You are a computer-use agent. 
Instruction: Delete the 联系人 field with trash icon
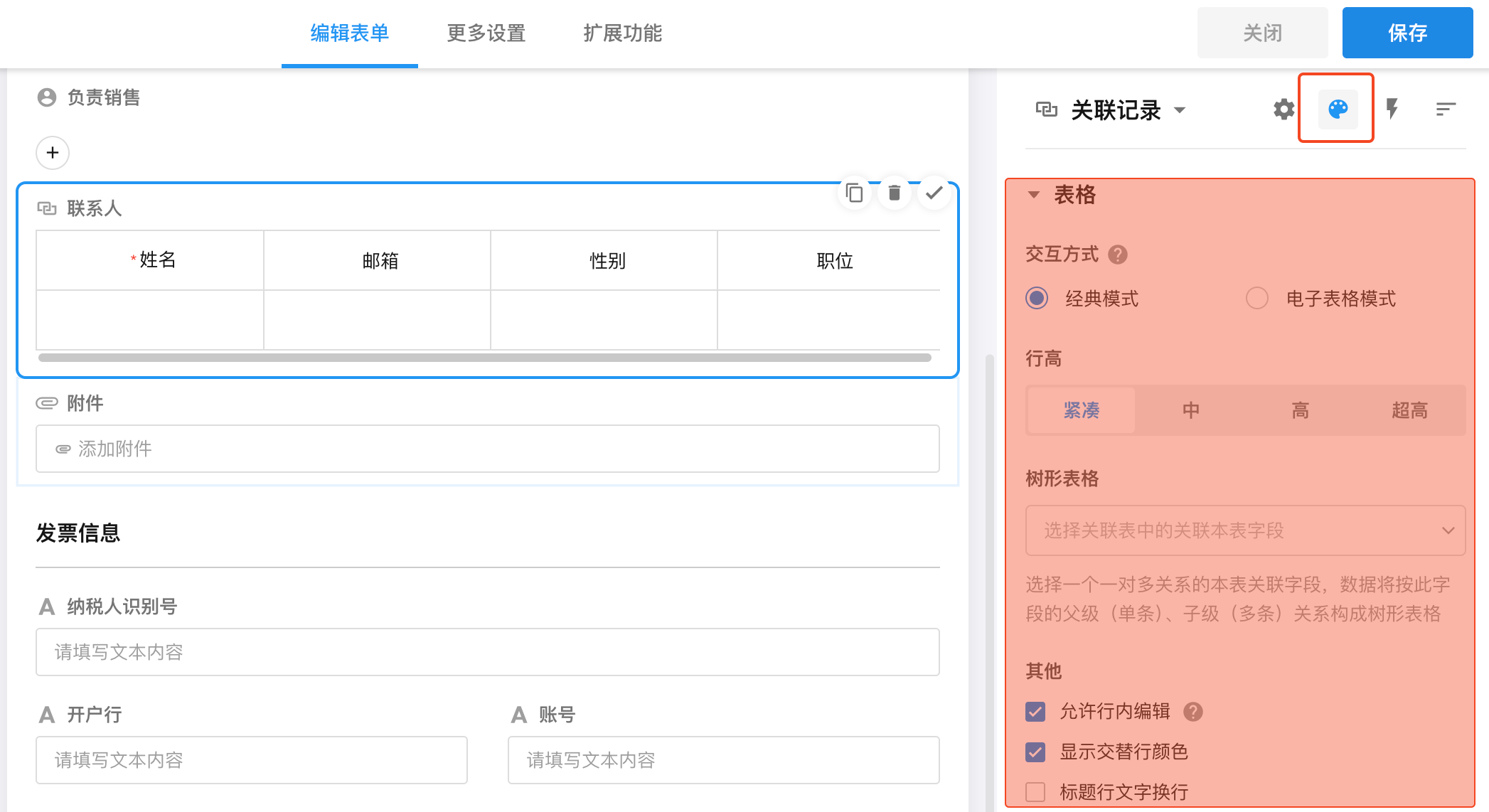pyautogui.click(x=895, y=193)
